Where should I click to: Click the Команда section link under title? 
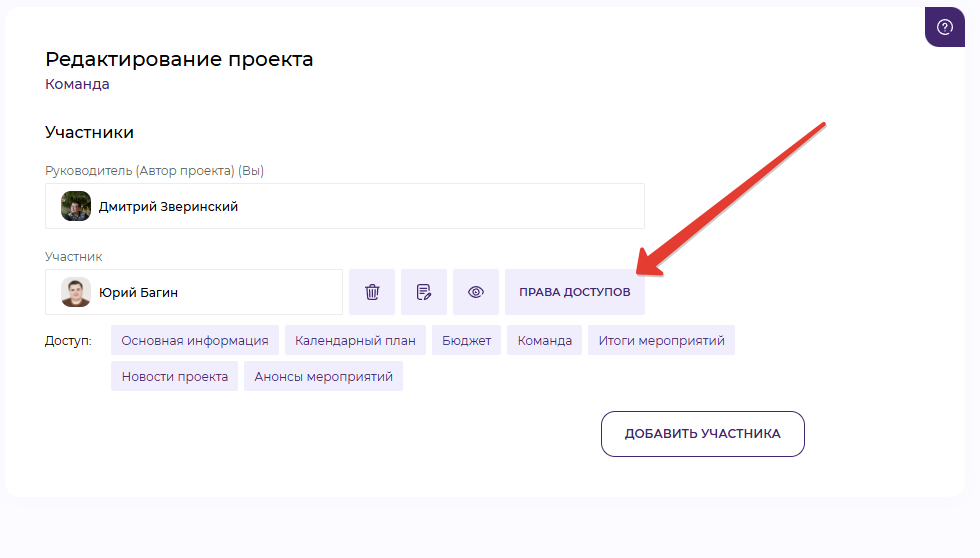tap(77, 84)
